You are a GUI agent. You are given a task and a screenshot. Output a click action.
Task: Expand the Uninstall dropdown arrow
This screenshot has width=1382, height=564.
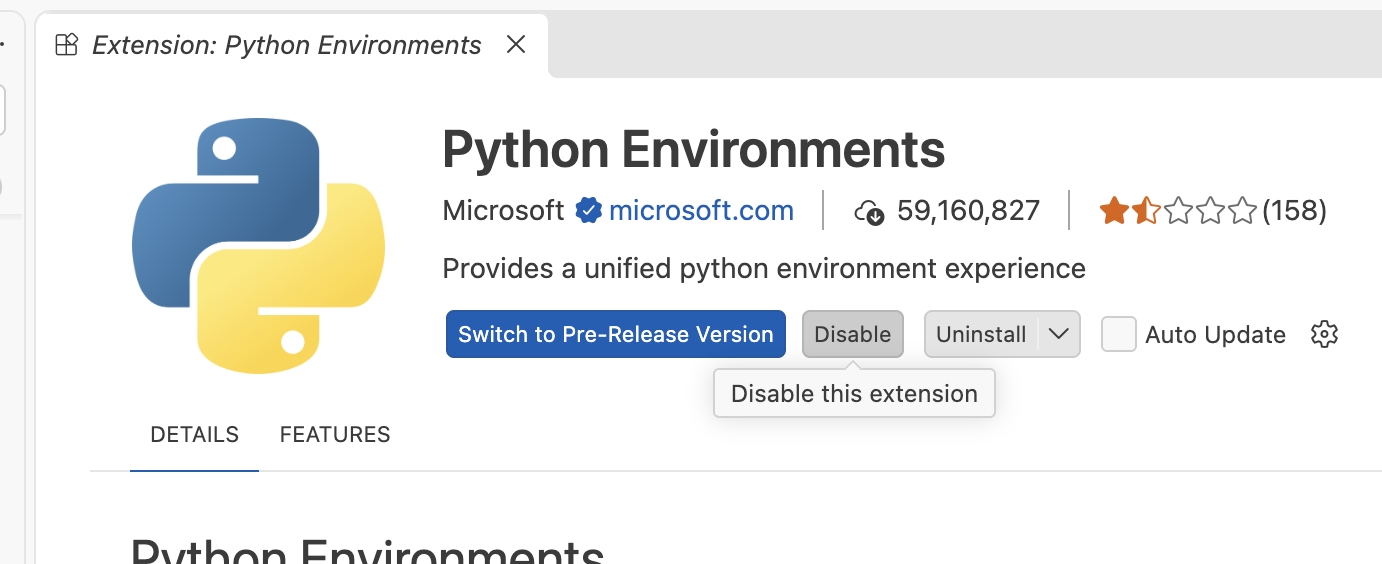click(1059, 334)
